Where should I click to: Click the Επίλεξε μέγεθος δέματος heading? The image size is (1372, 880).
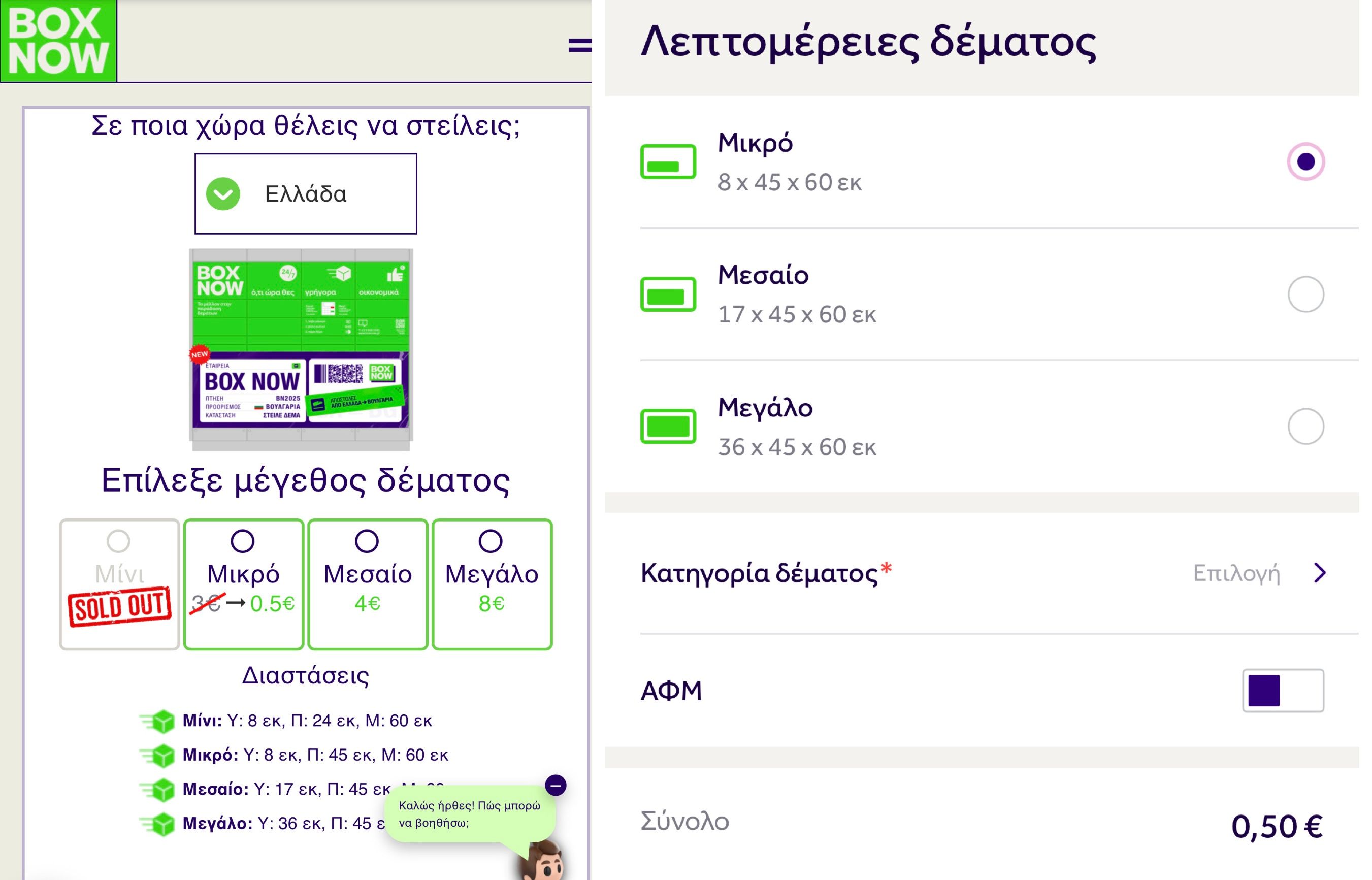coord(306,480)
